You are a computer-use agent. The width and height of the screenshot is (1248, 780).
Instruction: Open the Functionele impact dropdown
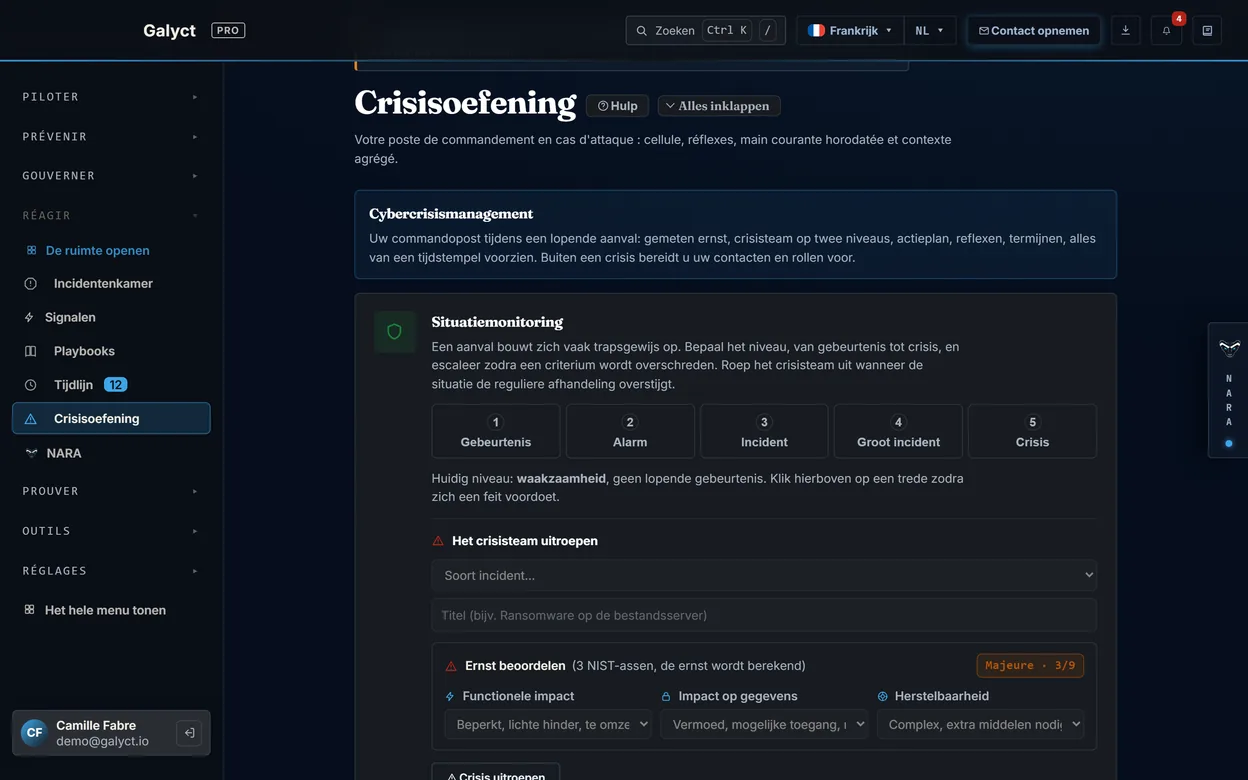pyautogui.click(x=548, y=725)
